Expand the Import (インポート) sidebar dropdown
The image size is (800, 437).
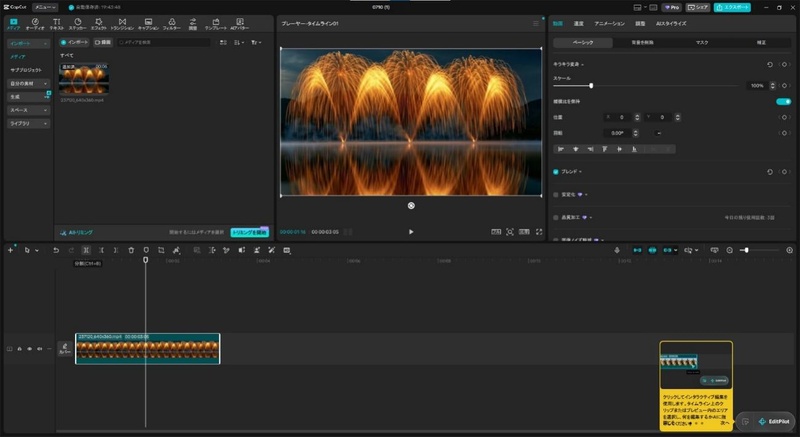[x=29, y=44]
